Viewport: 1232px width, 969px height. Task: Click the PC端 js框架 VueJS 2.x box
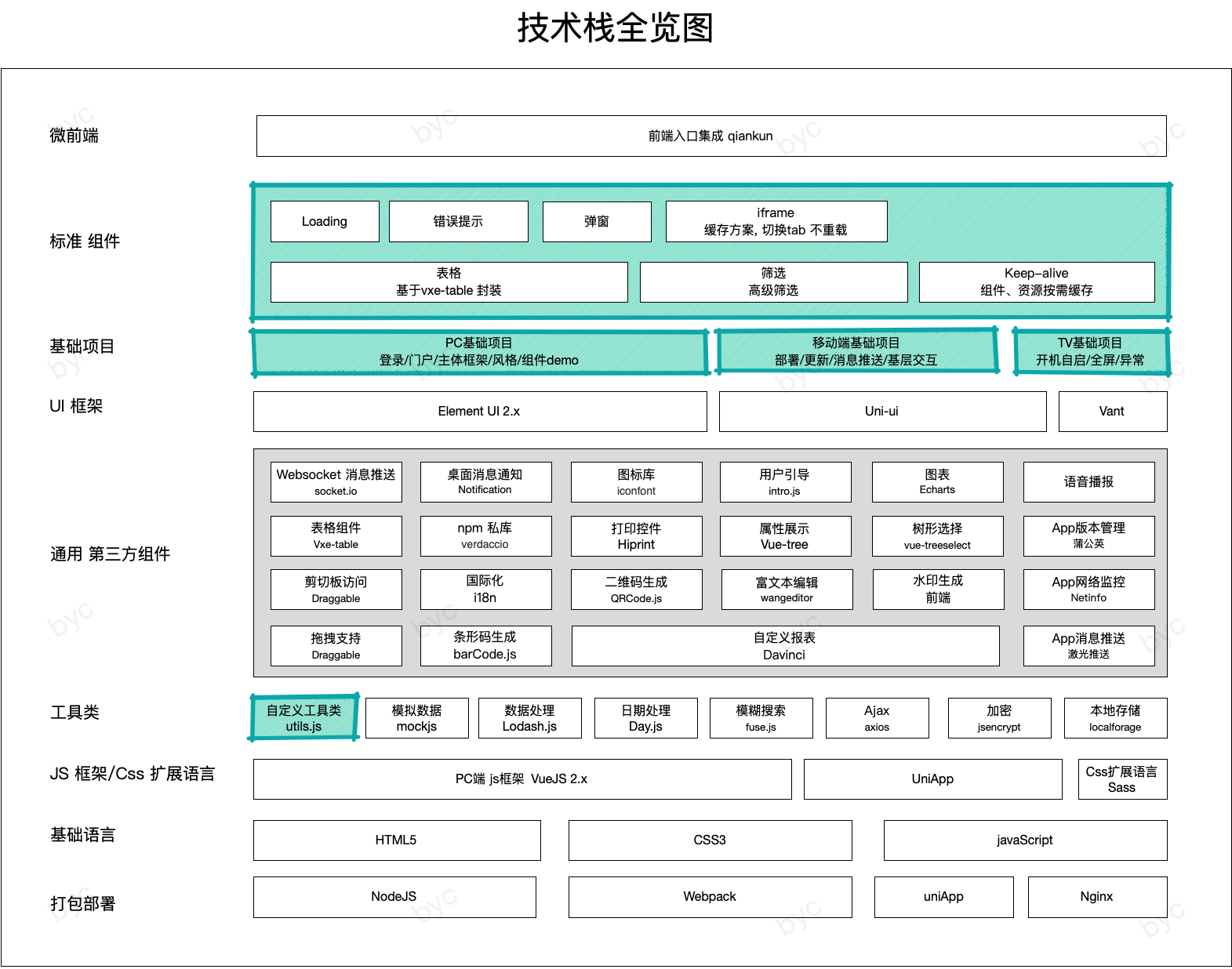522,779
